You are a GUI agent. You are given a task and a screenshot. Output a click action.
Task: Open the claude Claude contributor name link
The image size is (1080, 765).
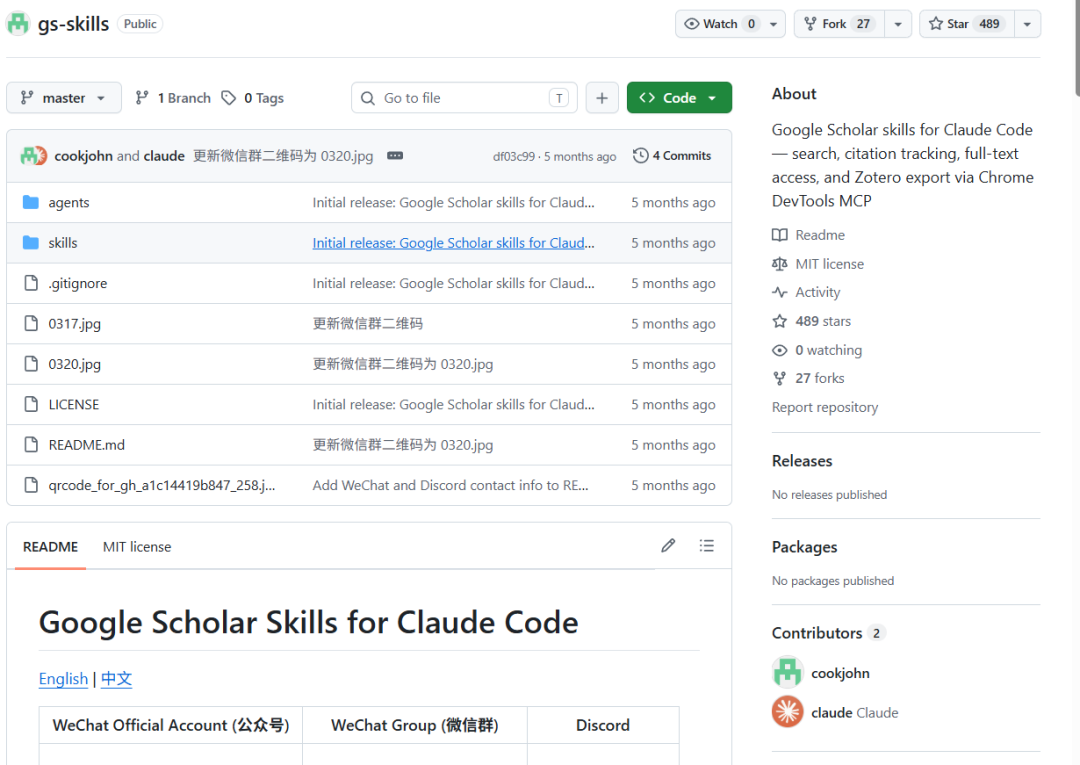coord(855,713)
